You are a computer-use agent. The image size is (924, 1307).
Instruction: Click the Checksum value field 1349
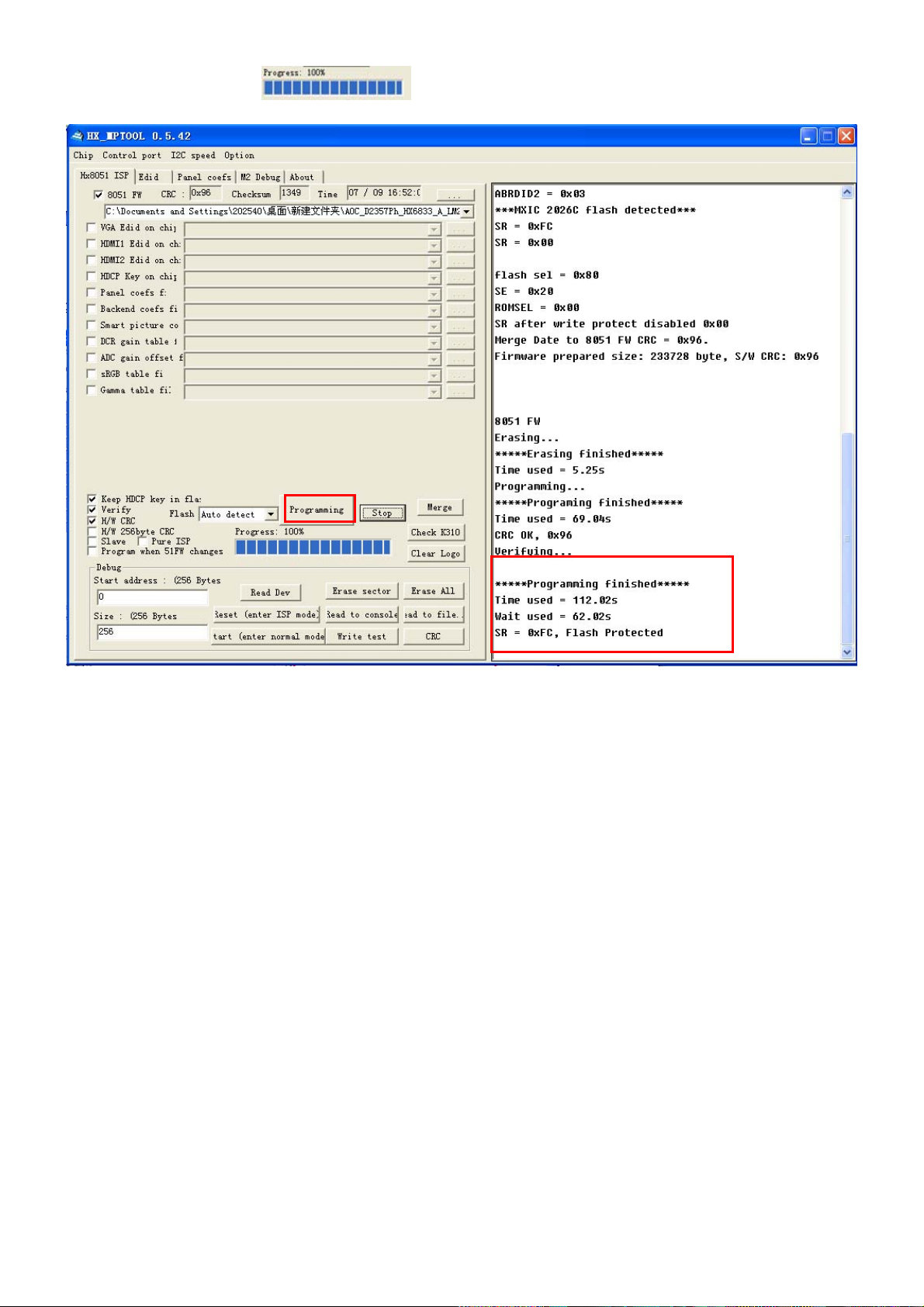(x=295, y=193)
